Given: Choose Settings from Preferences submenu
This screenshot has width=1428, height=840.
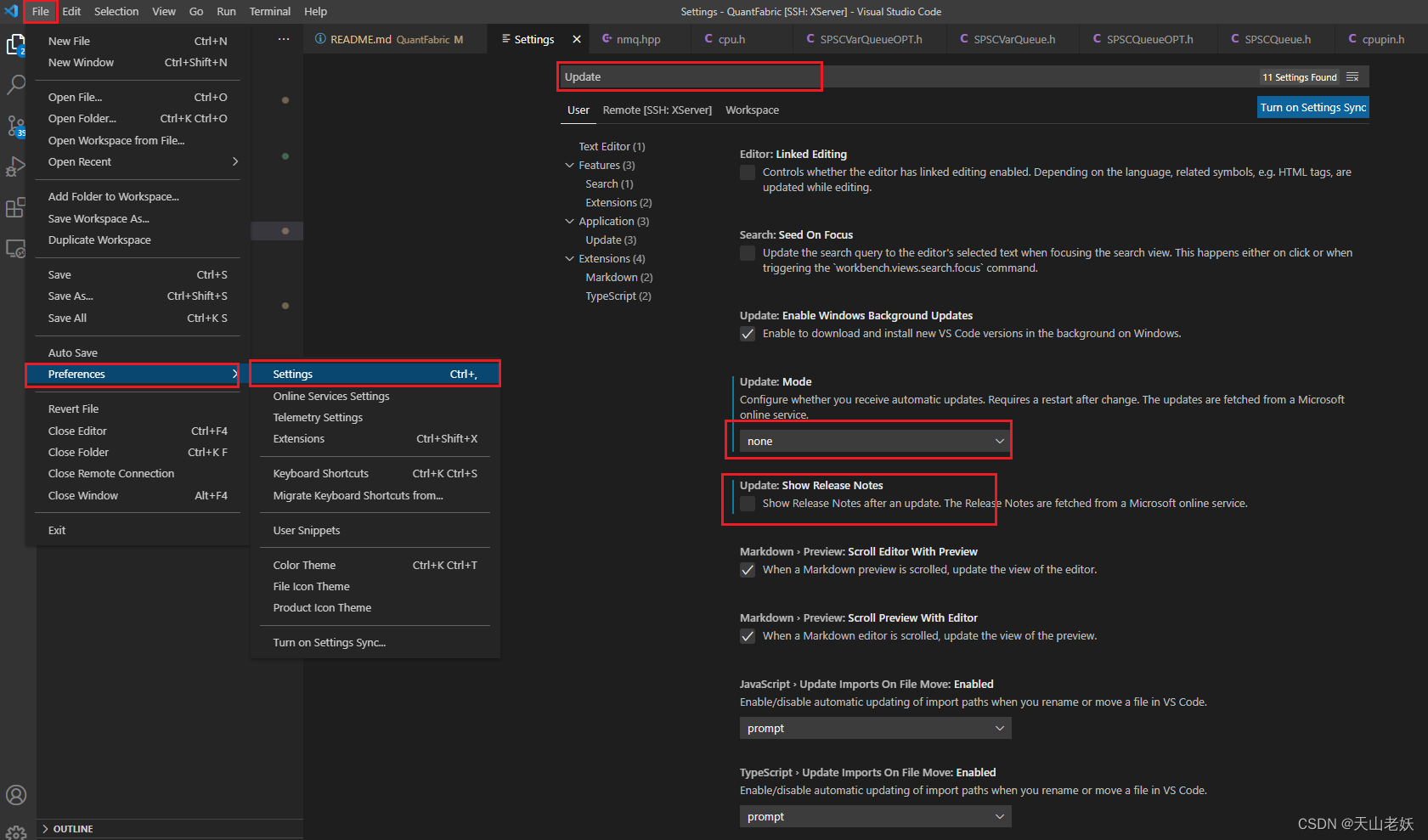Looking at the screenshot, I should click(375, 374).
